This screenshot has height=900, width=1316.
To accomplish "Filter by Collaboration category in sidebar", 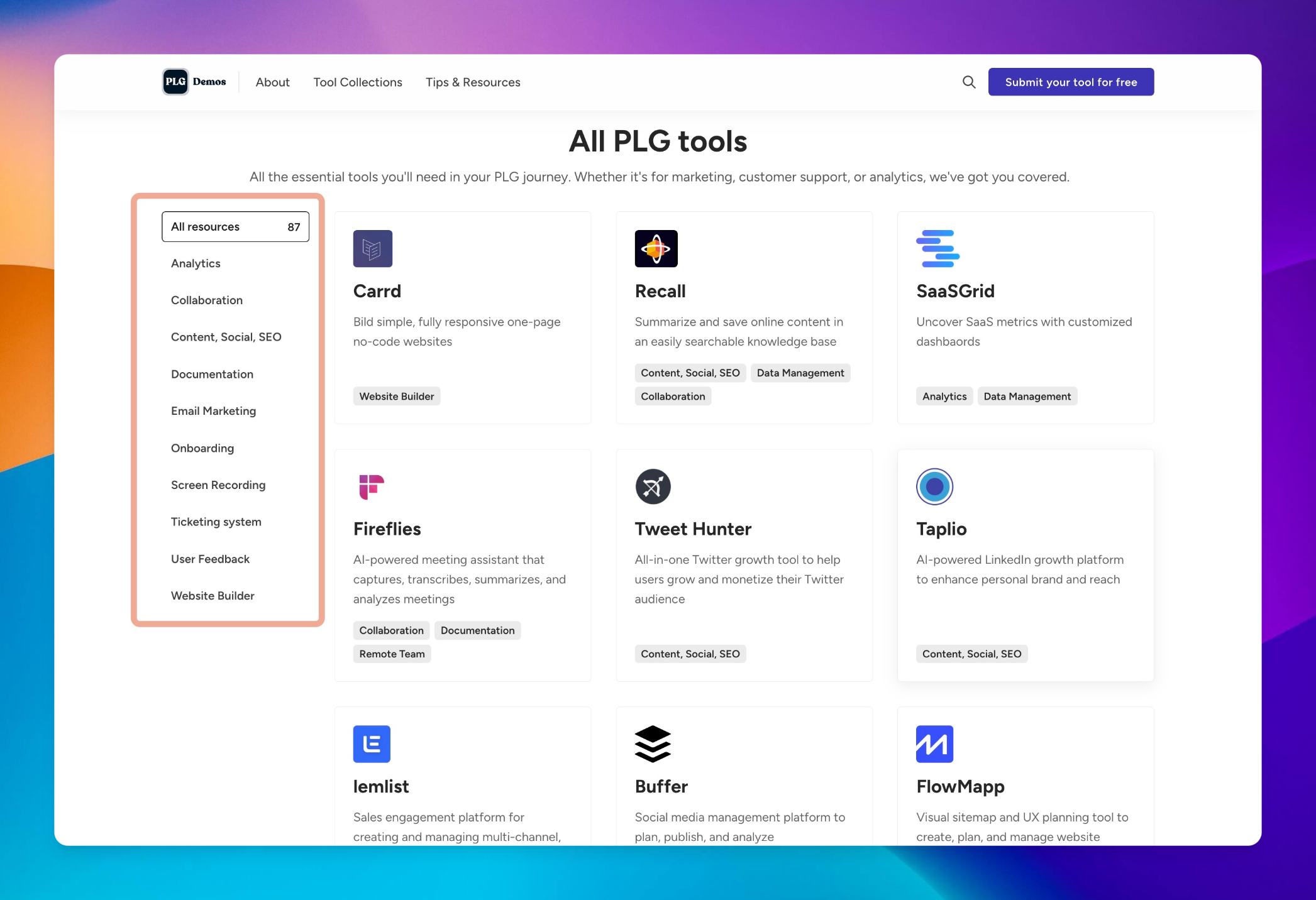I will pyautogui.click(x=207, y=300).
